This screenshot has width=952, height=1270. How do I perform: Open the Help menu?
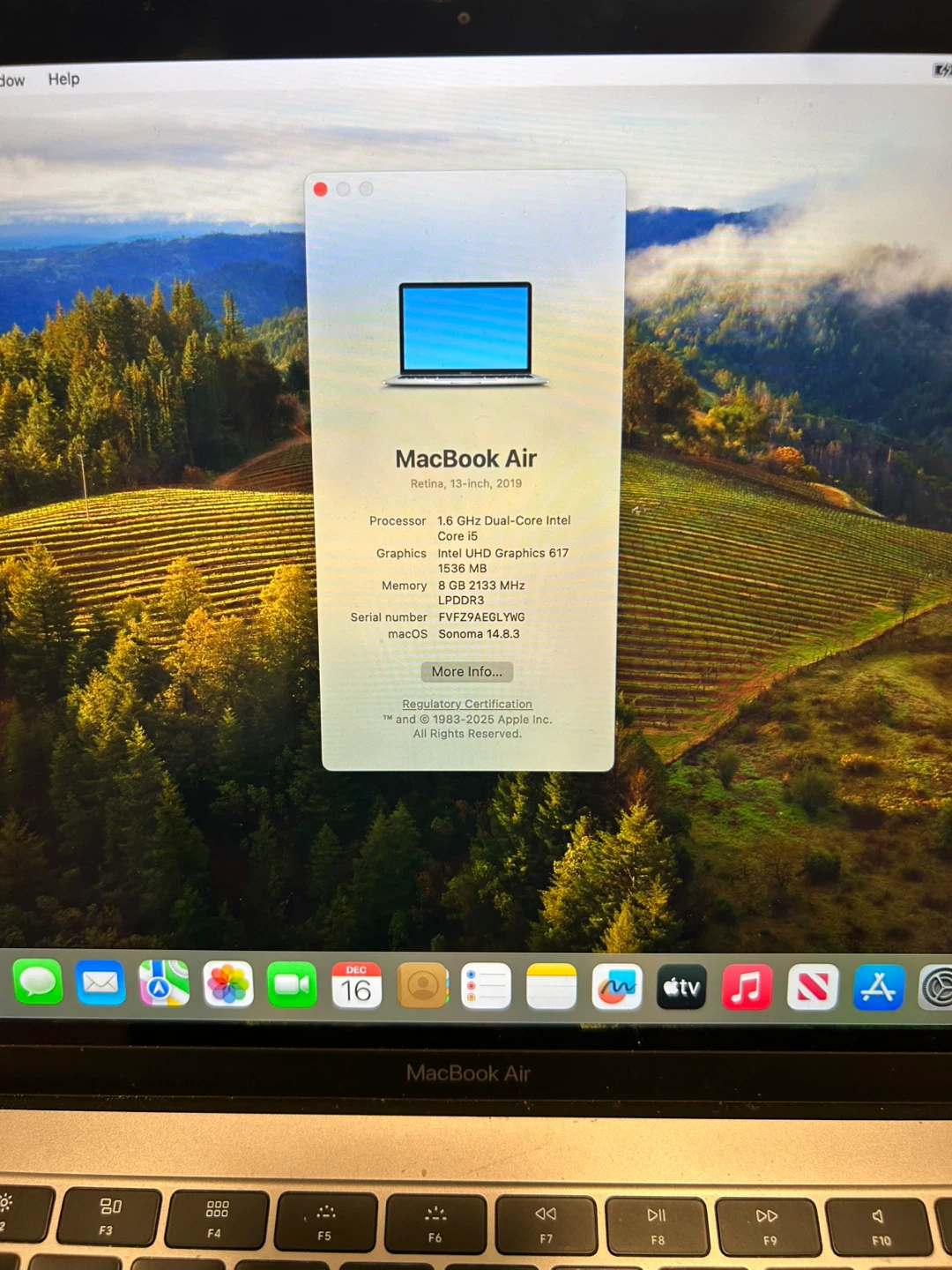click(x=63, y=79)
